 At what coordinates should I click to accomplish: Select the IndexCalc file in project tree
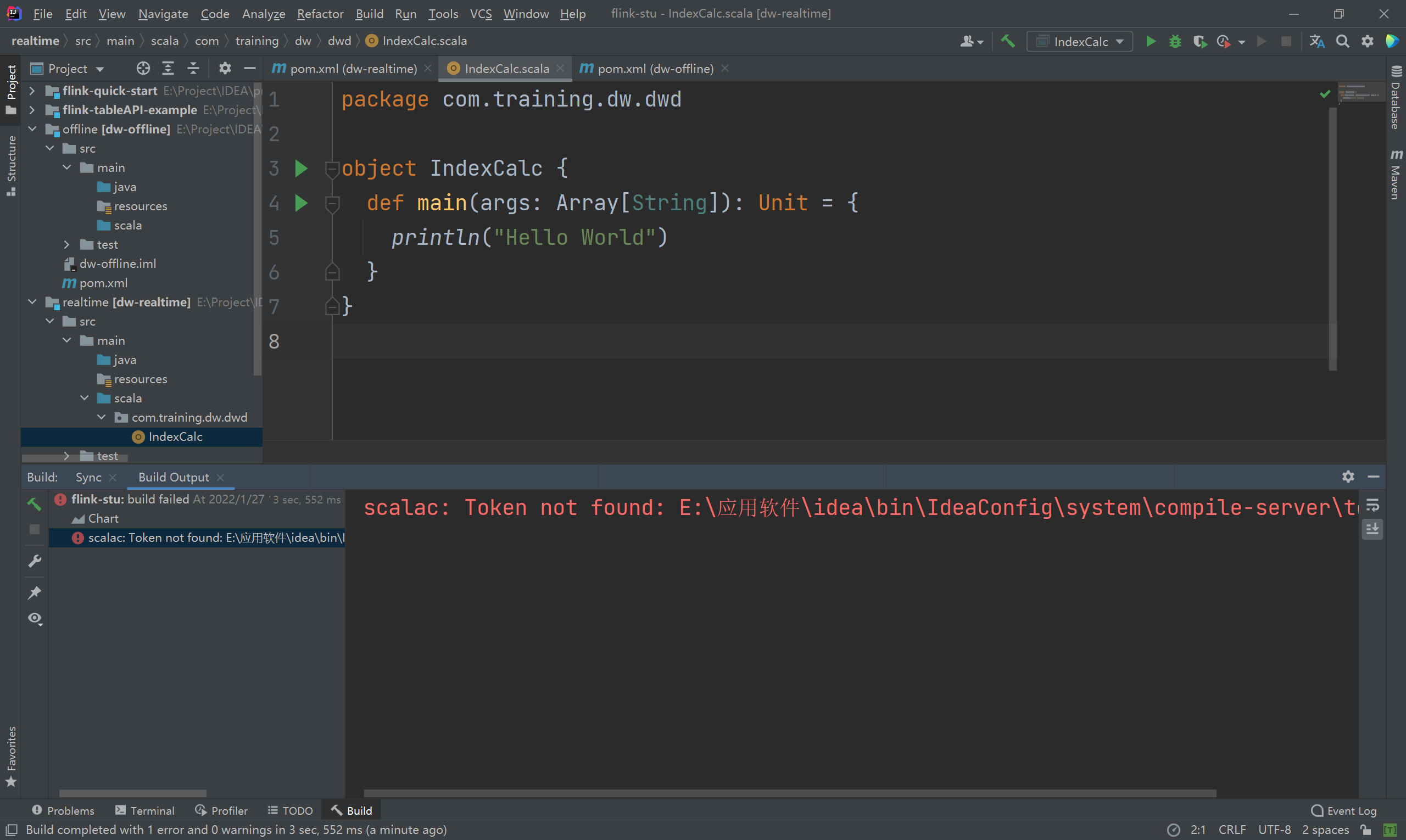click(x=142, y=436)
